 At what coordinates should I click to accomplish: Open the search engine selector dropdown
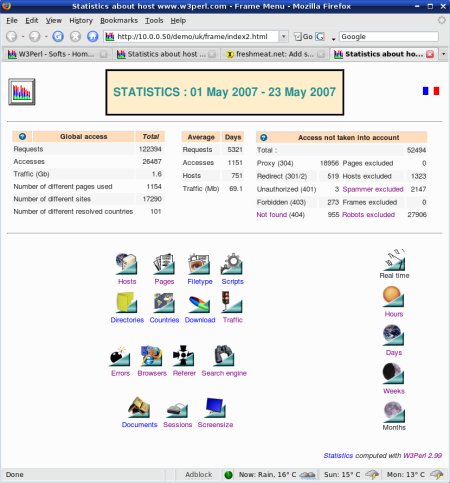click(x=333, y=39)
